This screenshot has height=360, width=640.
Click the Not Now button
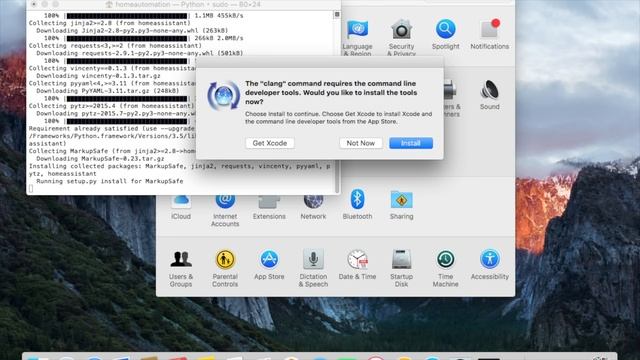coord(360,143)
